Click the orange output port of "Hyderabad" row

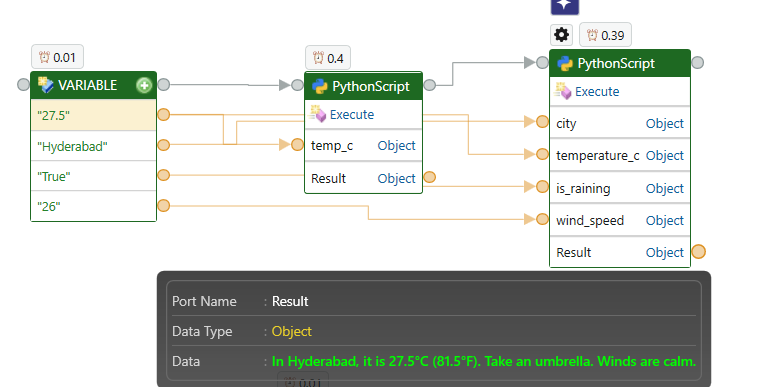coord(164,145)
